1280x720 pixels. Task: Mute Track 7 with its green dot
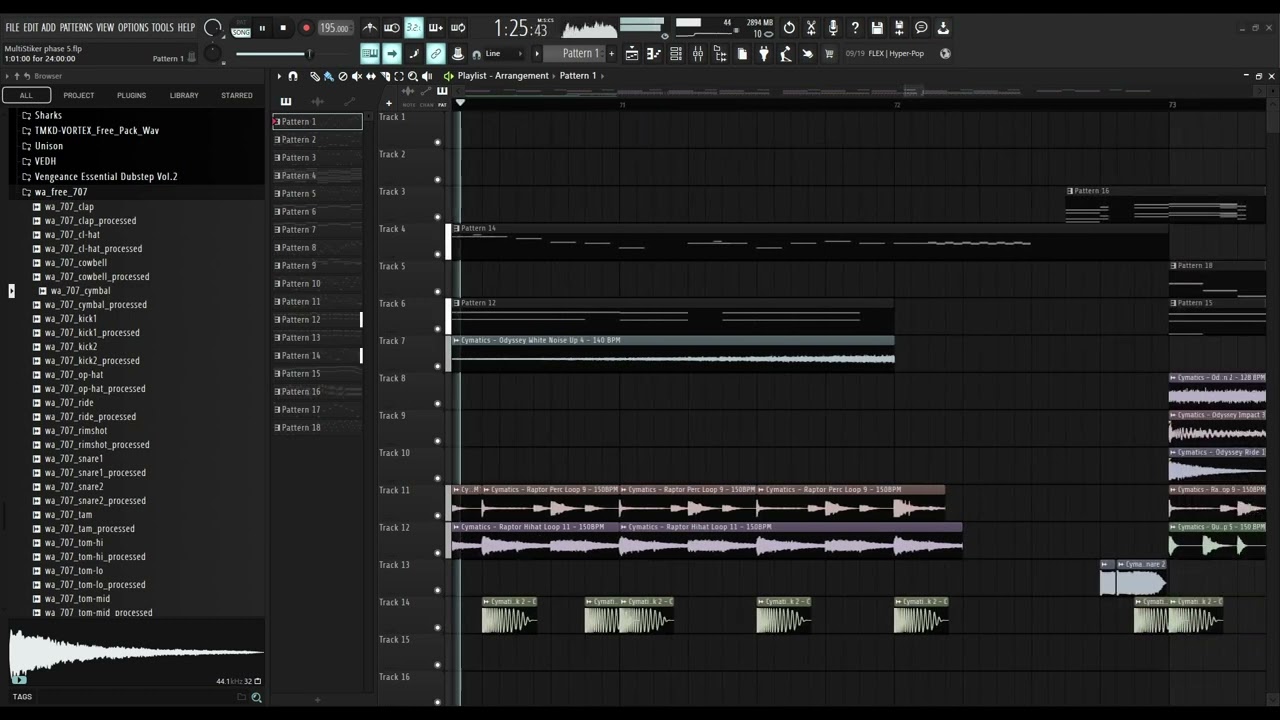[x=437, y=366]
